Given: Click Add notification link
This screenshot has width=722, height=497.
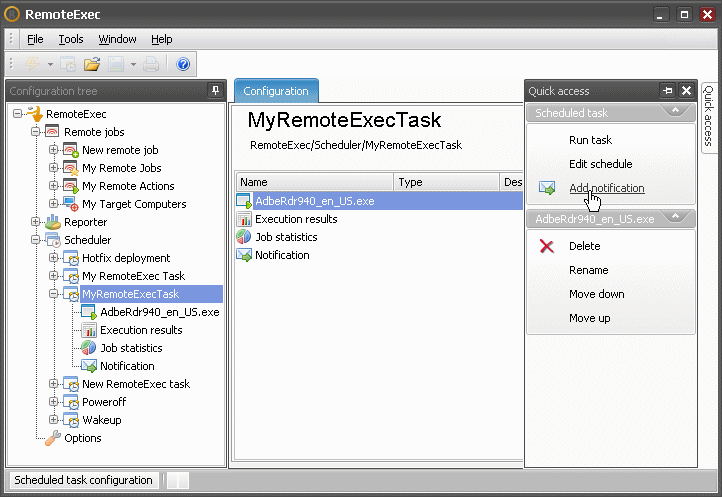Looking at the screenshot, I should [606, 188].
